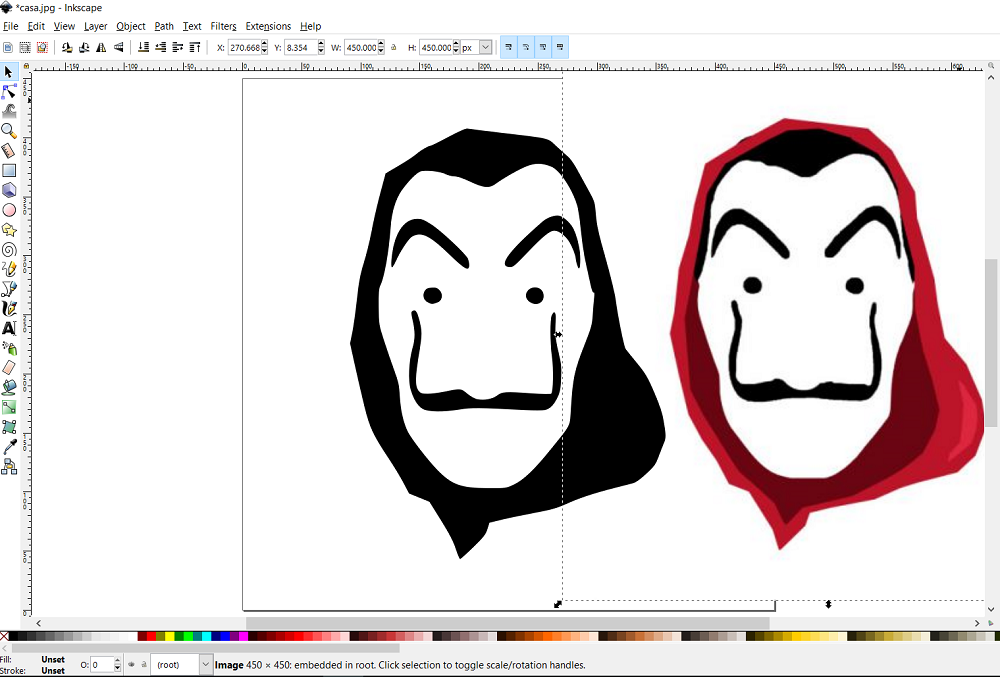
Task: Click Select All objects toolbar icon
Action: (8, 47)
